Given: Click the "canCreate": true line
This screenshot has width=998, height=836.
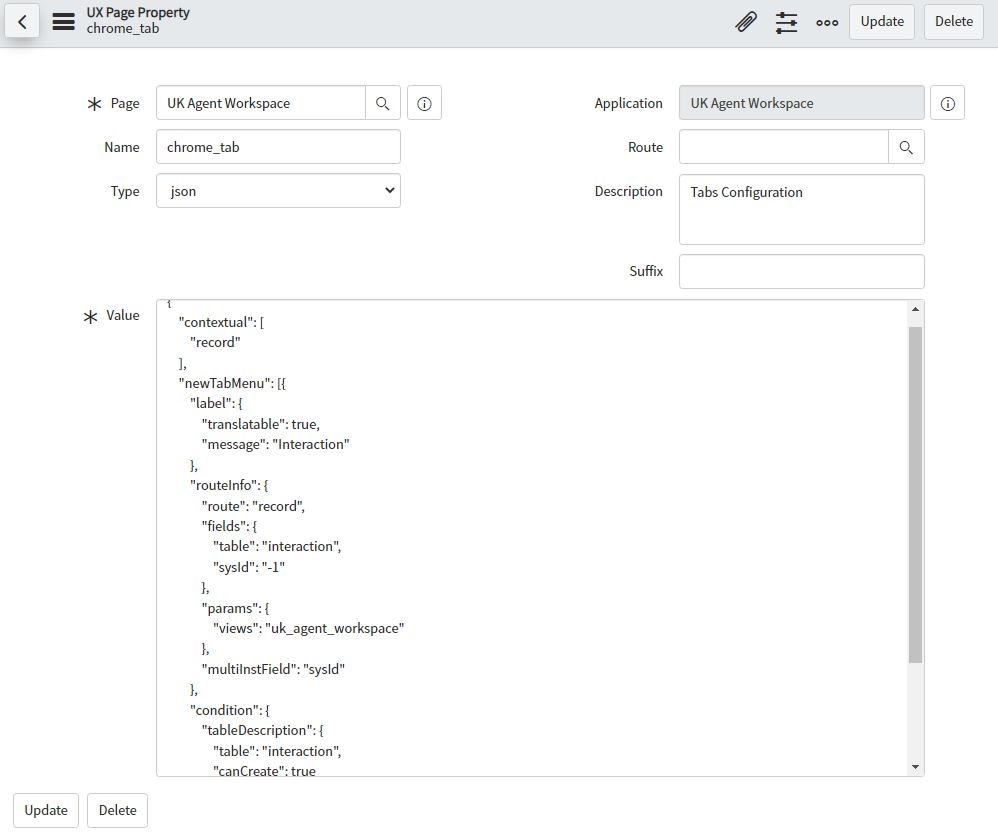Looking at the screenshot, I should click(x=264, y=770).
